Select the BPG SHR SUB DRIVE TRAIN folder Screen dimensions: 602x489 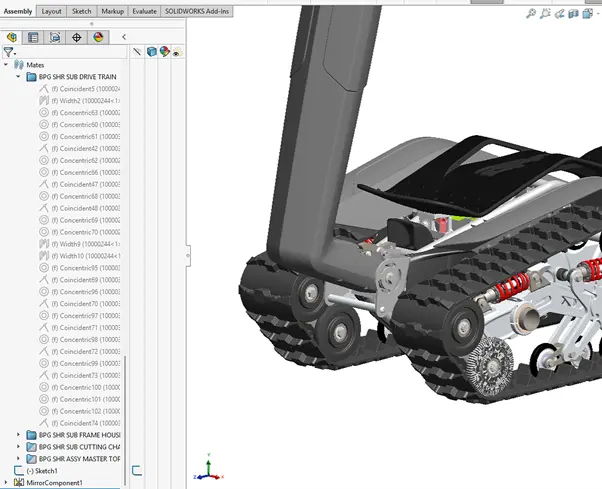click(x=77, y=77)
